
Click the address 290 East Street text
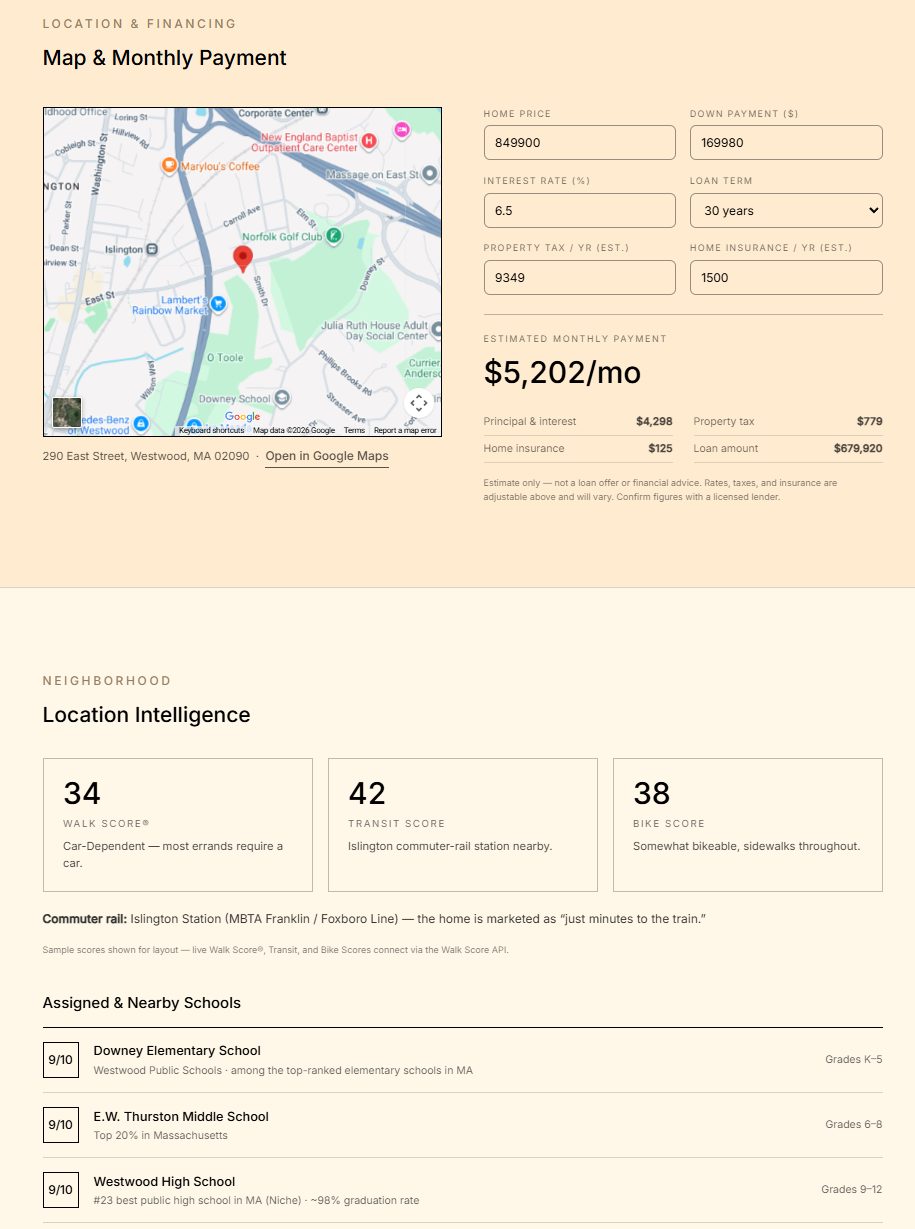[x=146, y=456]
